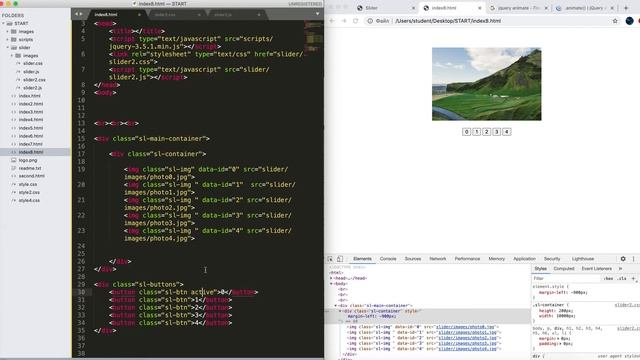Click slider button 3 on the page
The height and width of the screenshot is (360, 640).
497,132
